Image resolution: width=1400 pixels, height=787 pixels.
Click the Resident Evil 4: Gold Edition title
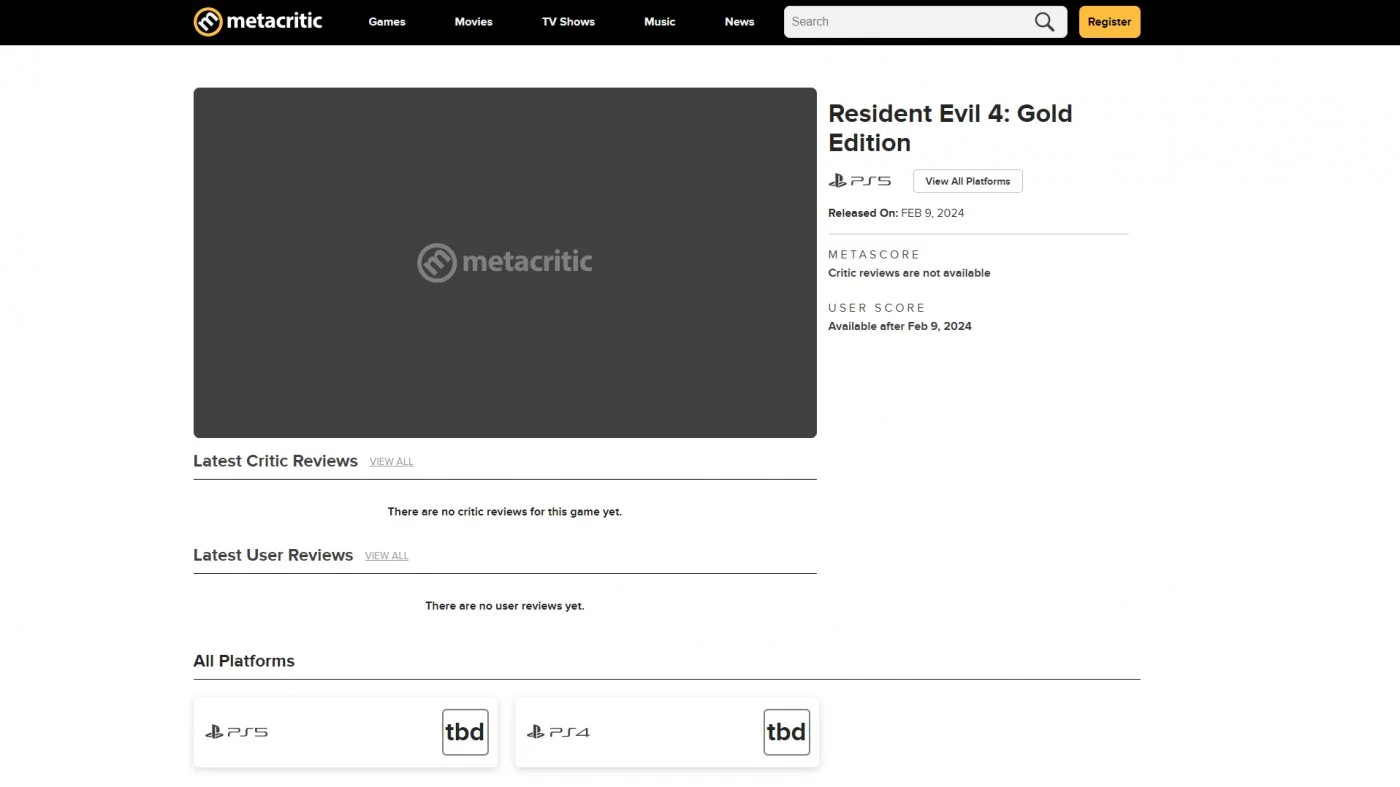[x=950, y=128]
